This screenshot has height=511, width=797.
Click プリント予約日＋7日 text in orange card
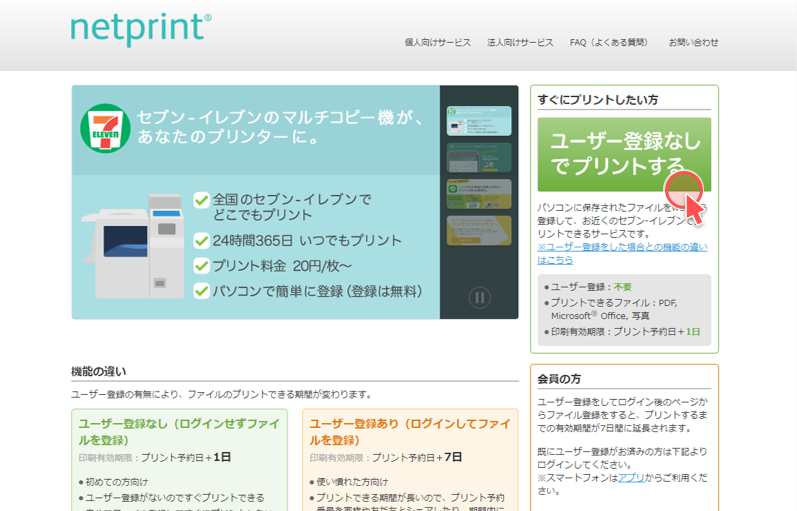417,458
